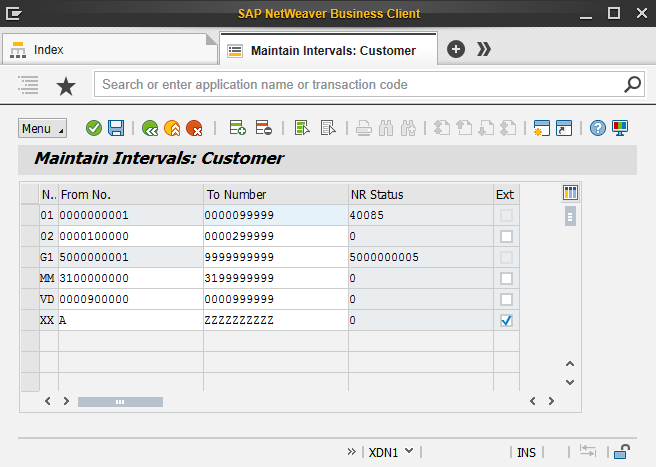Click the To Number column header
The width and height of the screenshot is (656, 467).
coord(276,195)
